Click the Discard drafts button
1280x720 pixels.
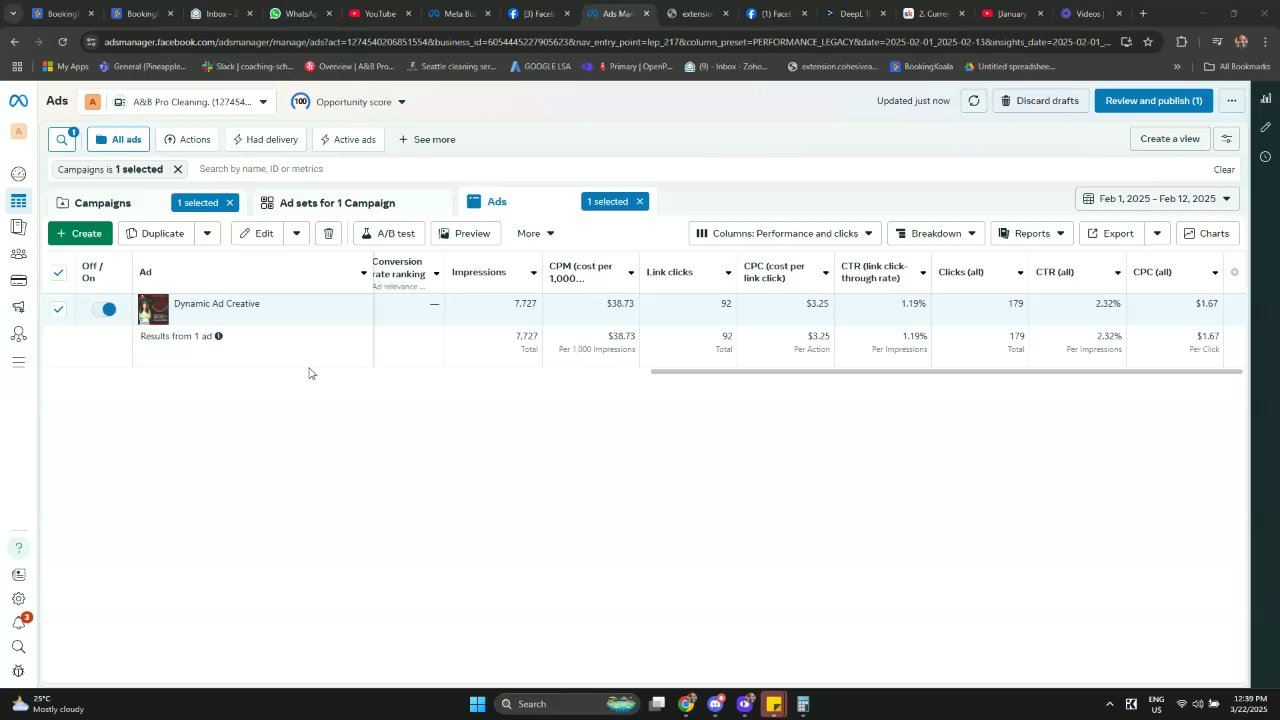tap(1040, 101)
